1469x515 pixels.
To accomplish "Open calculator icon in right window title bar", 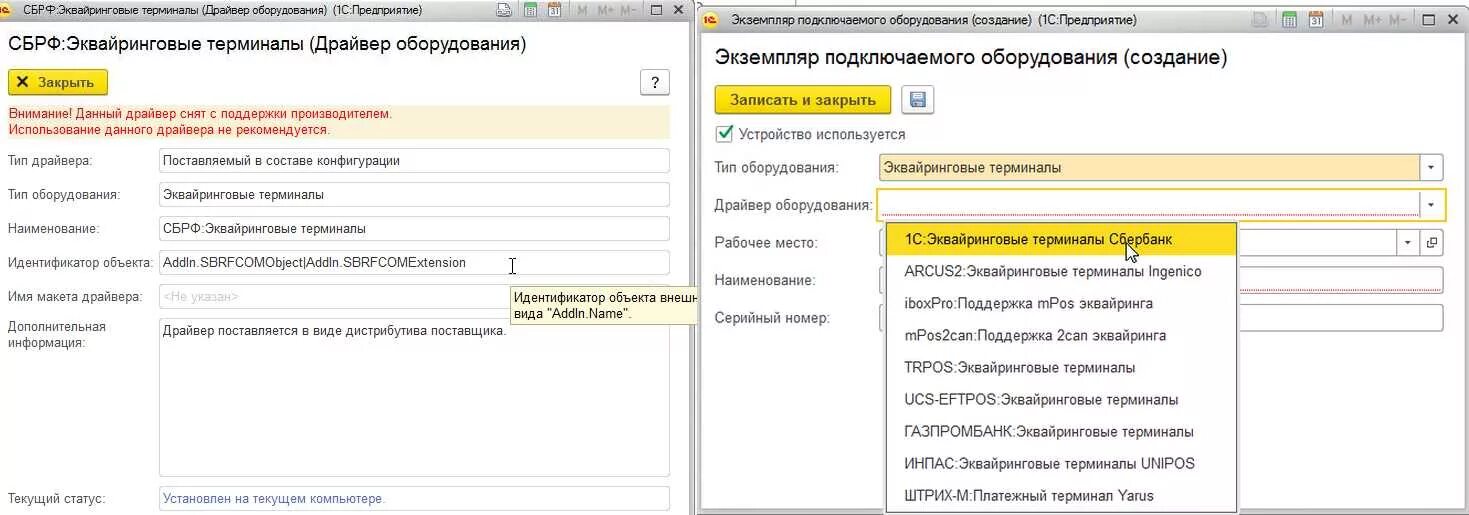I will click(1289, 19).
